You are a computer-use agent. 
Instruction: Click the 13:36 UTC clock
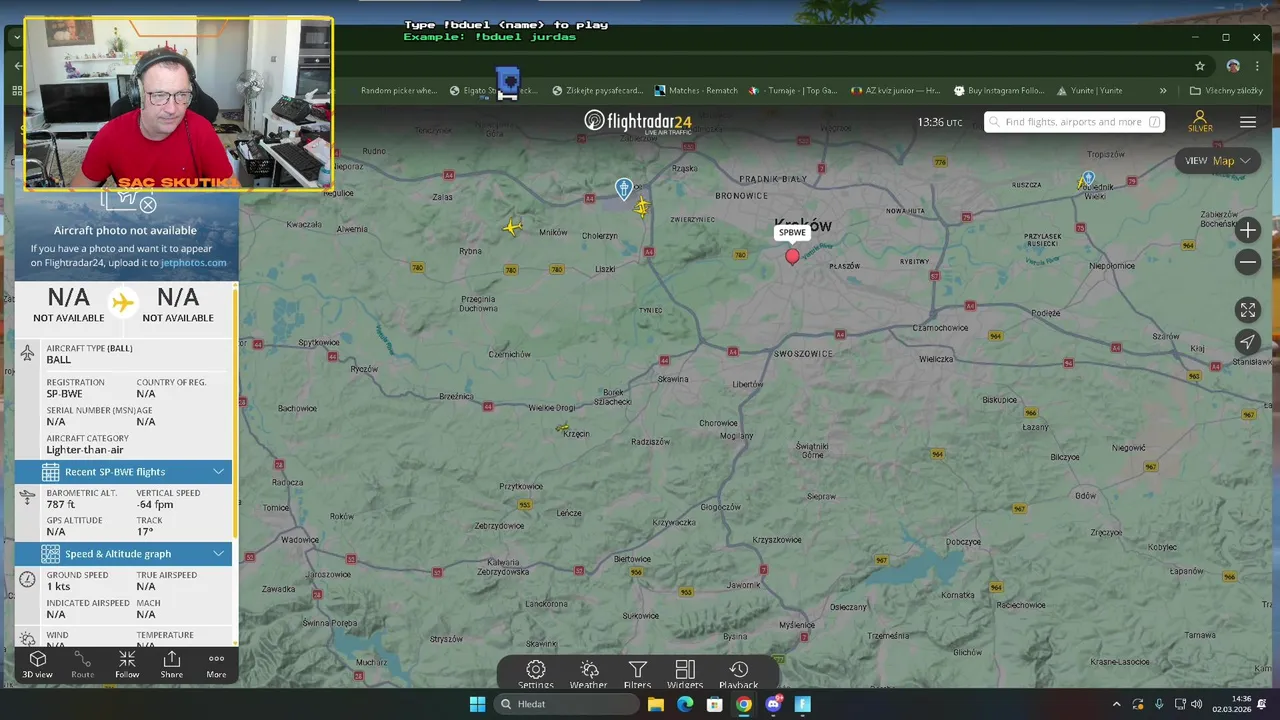pyautogui.click(x=940, y=122)
